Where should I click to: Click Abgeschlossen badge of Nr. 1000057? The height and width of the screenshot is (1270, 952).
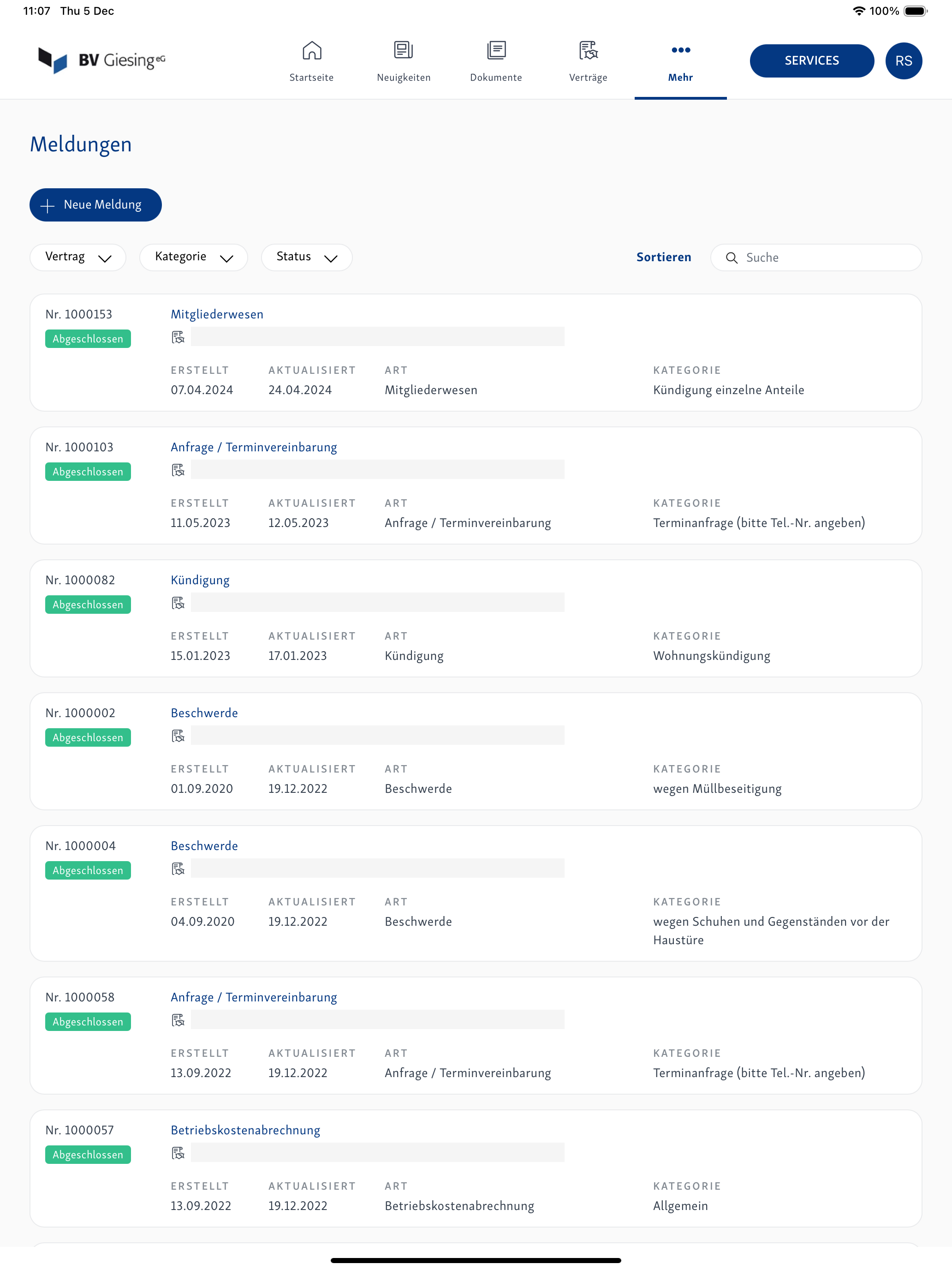tap(88, 1155)
